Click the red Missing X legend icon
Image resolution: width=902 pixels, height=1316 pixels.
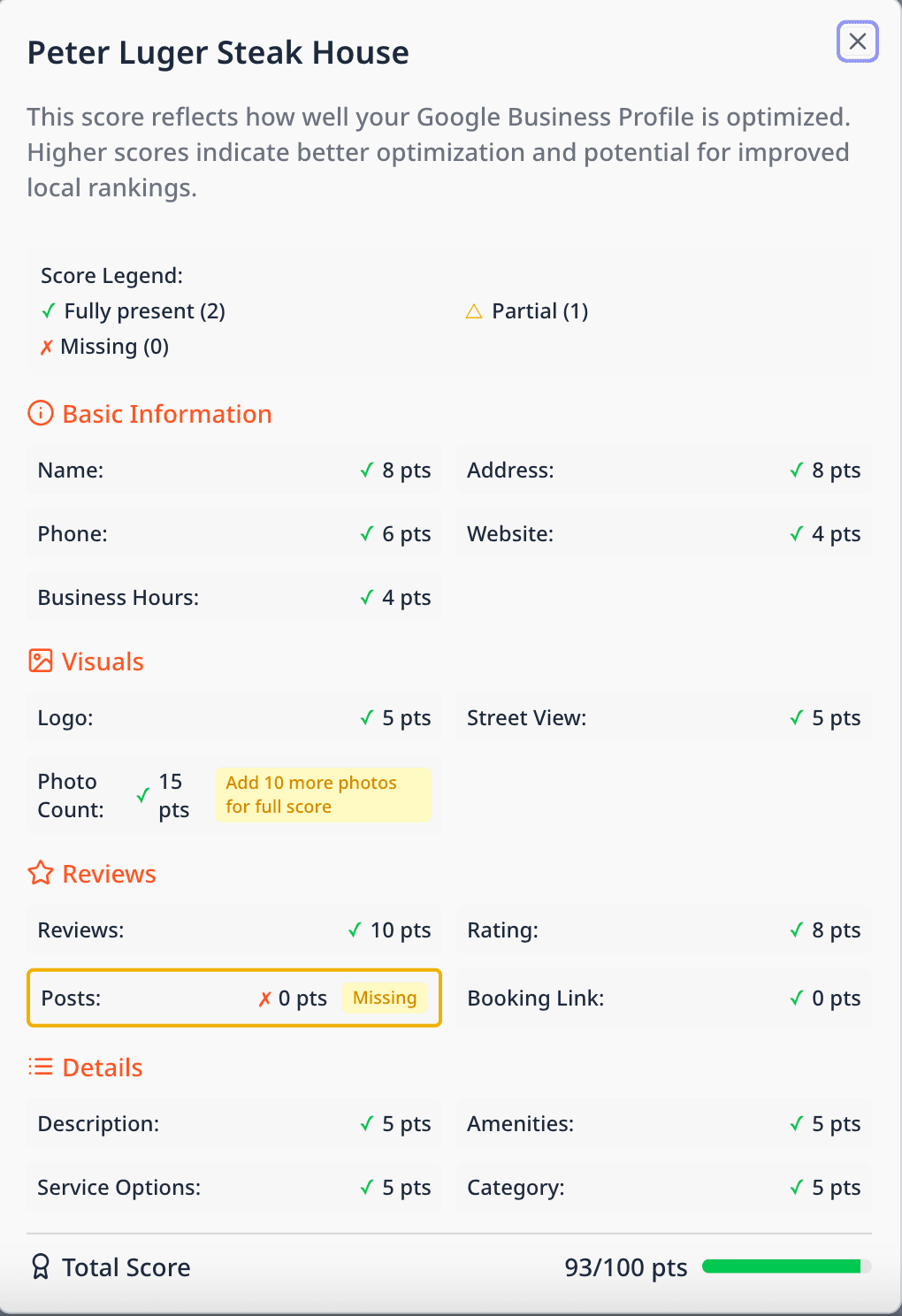point(47,347)
